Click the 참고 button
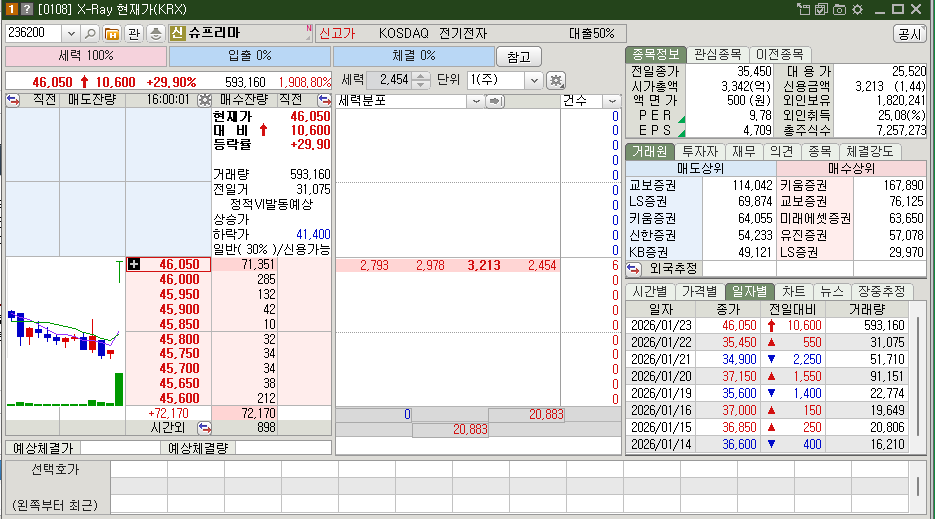Screen dimensions: 935x519 [x=519, y=57]
